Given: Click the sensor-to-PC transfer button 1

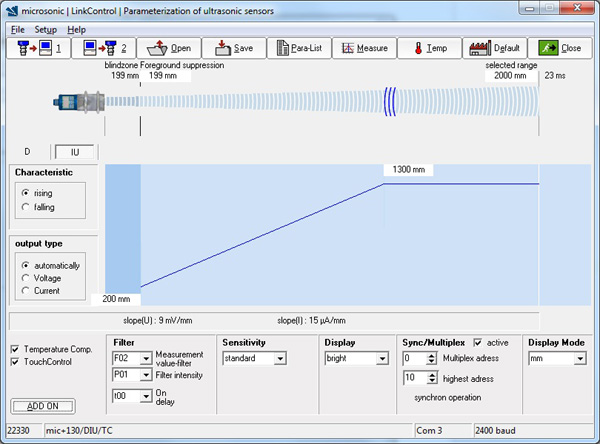Looking at the screenshot, I should pos(37,47).
